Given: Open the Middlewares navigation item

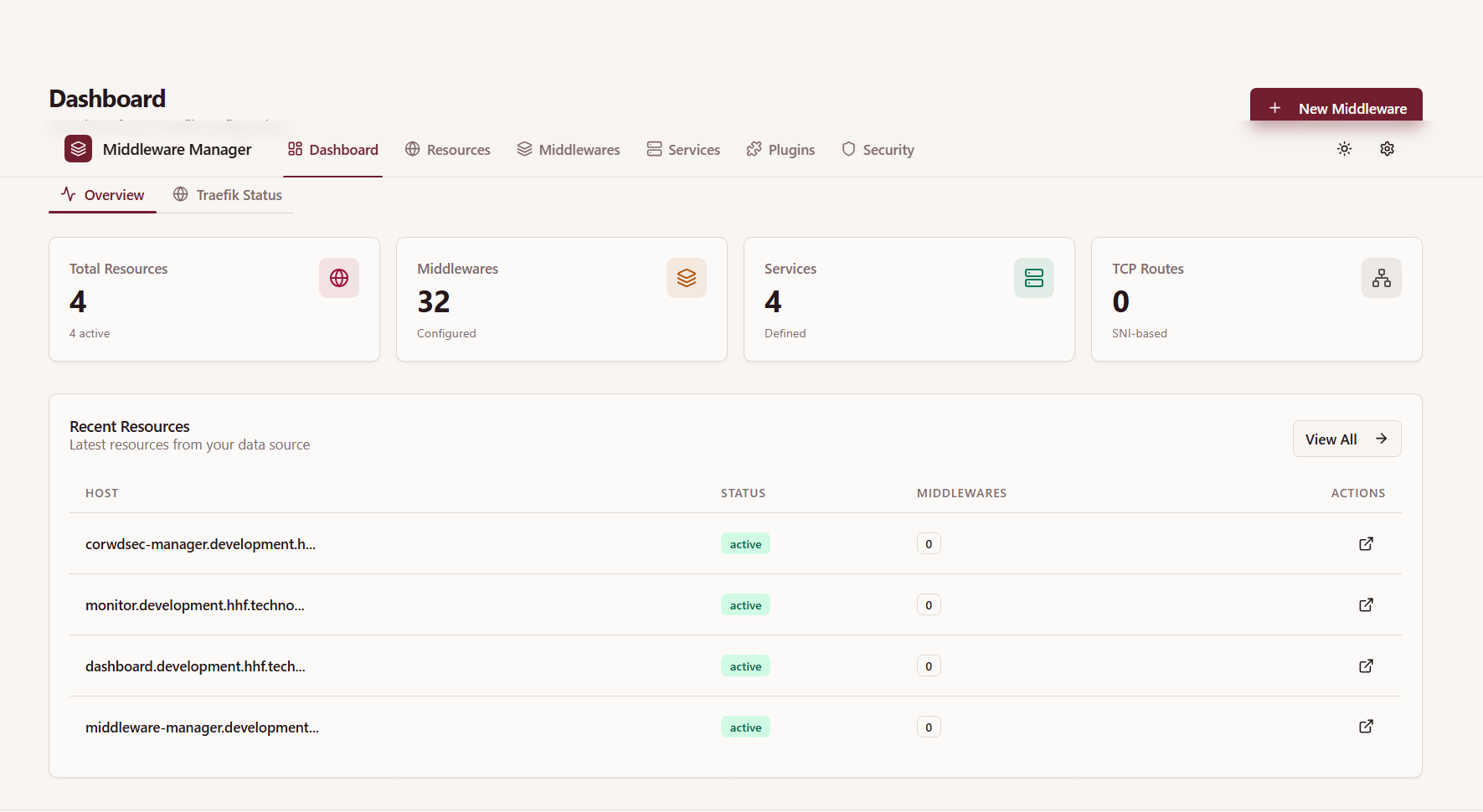Looking at the screenshot, I should [x=569, y=150].
